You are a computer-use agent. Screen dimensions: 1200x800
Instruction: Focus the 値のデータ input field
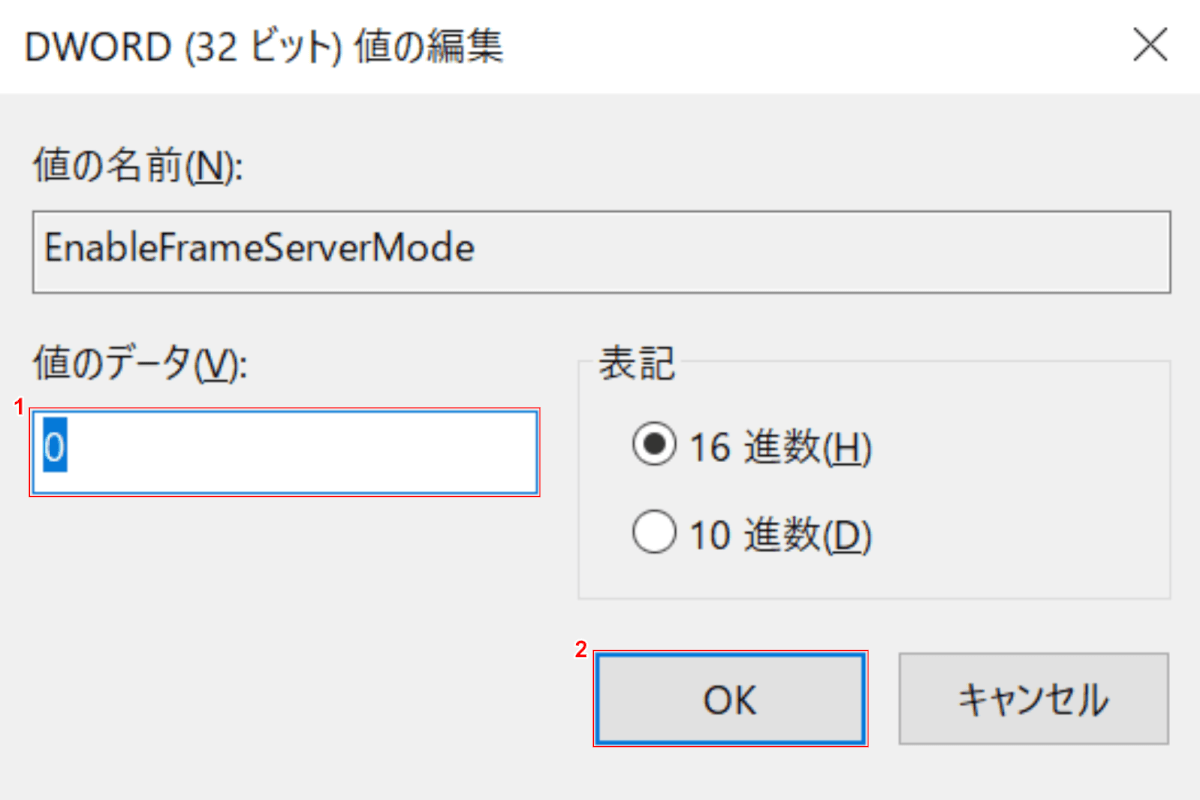[x=300, y=452]
